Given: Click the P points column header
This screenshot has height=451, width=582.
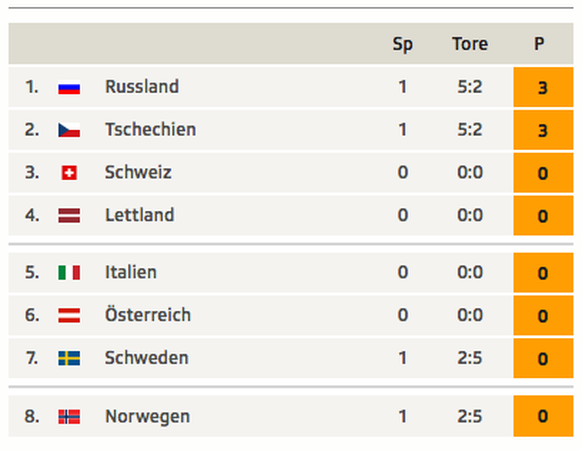Looking at the screenshot, I should 539,44.
